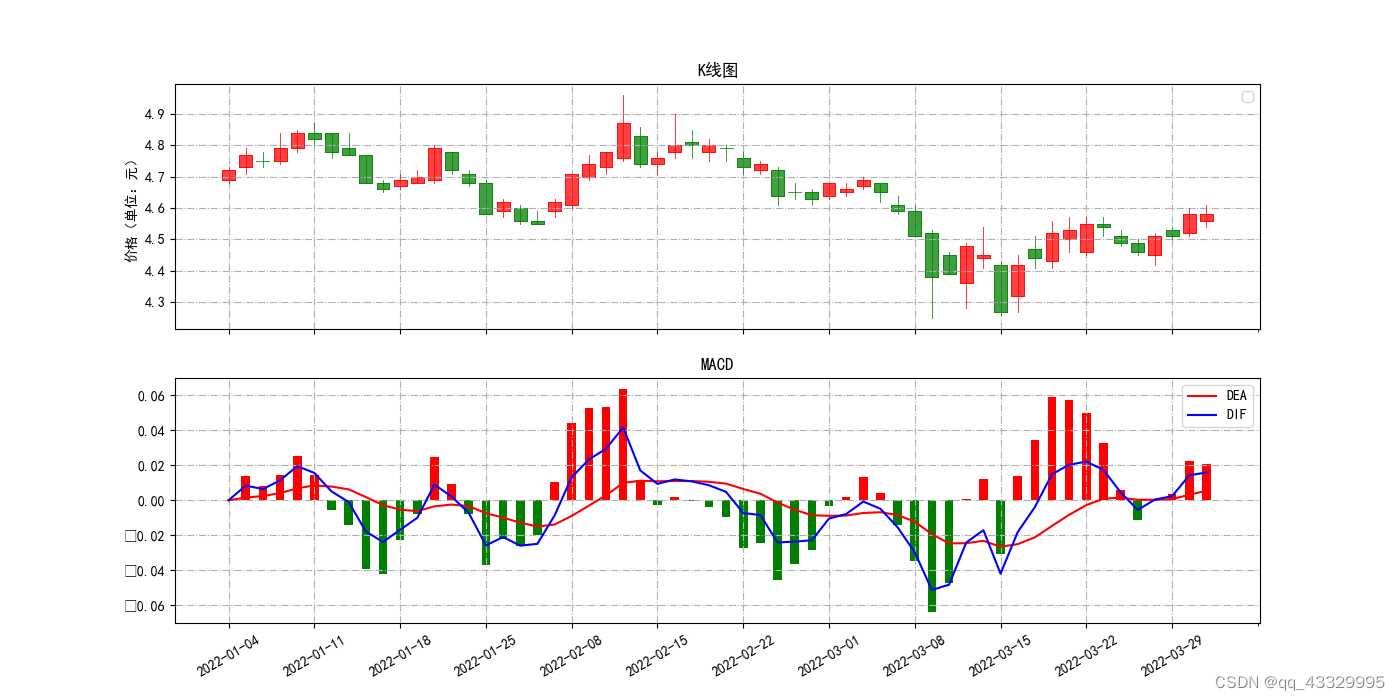
Task: Click the MACD subplot title
Action: click(x=717, y=364)
